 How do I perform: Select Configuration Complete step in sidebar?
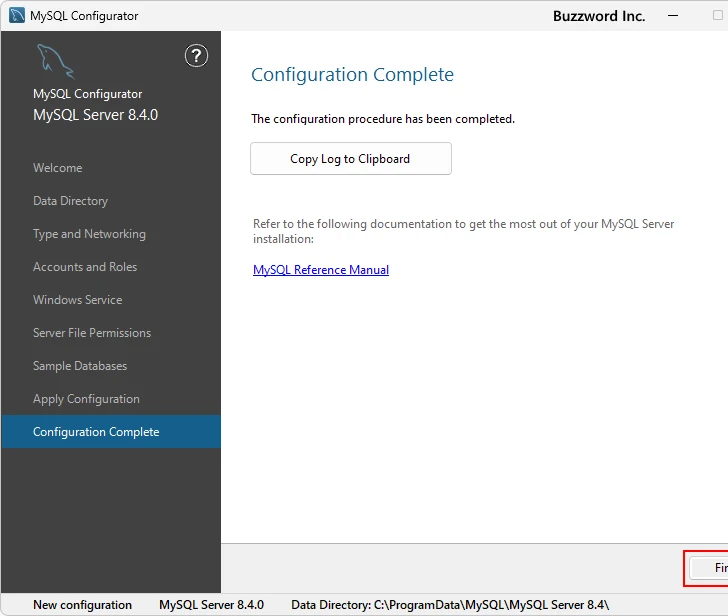point(111,432)
